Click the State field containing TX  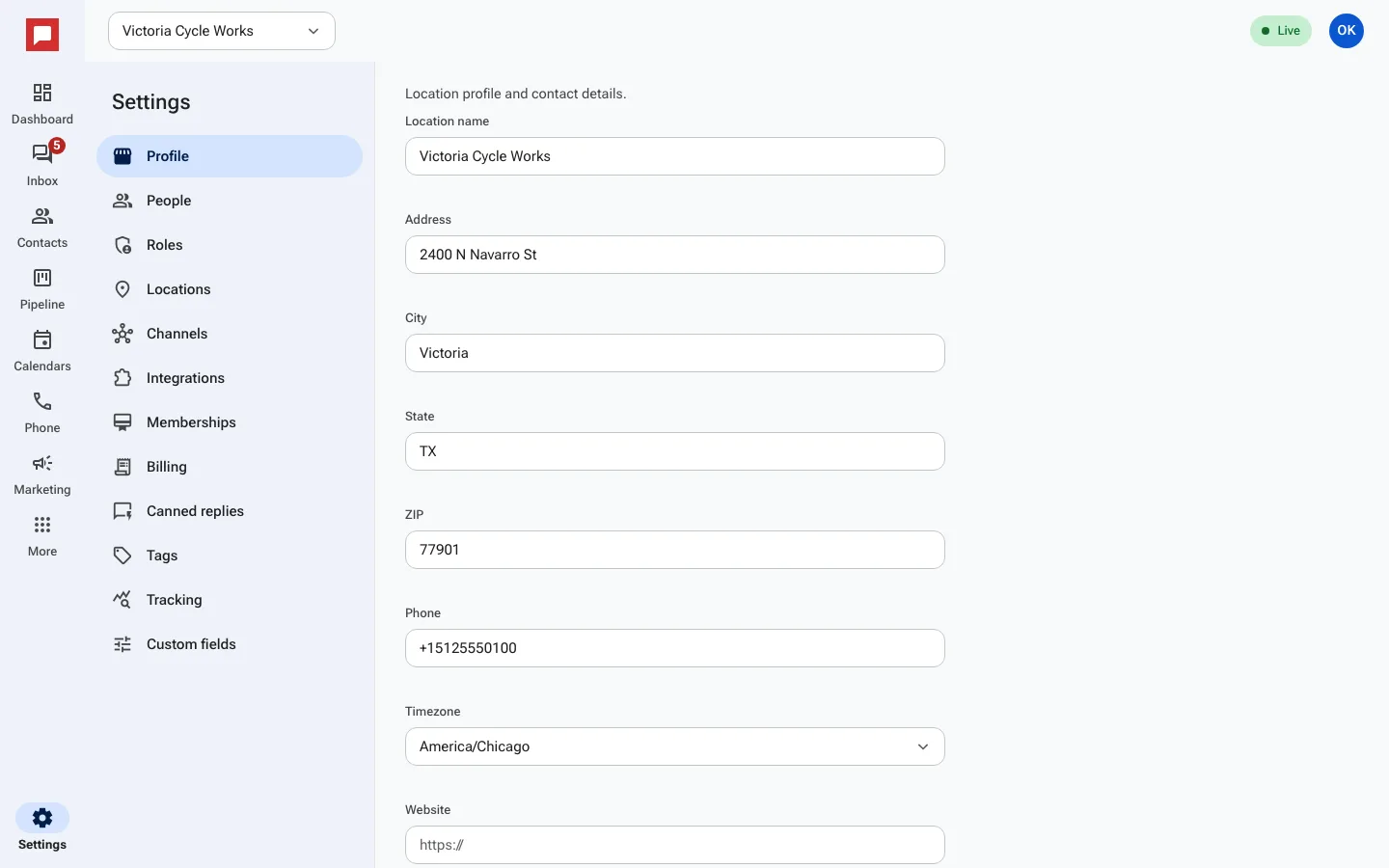pos(675,451)
